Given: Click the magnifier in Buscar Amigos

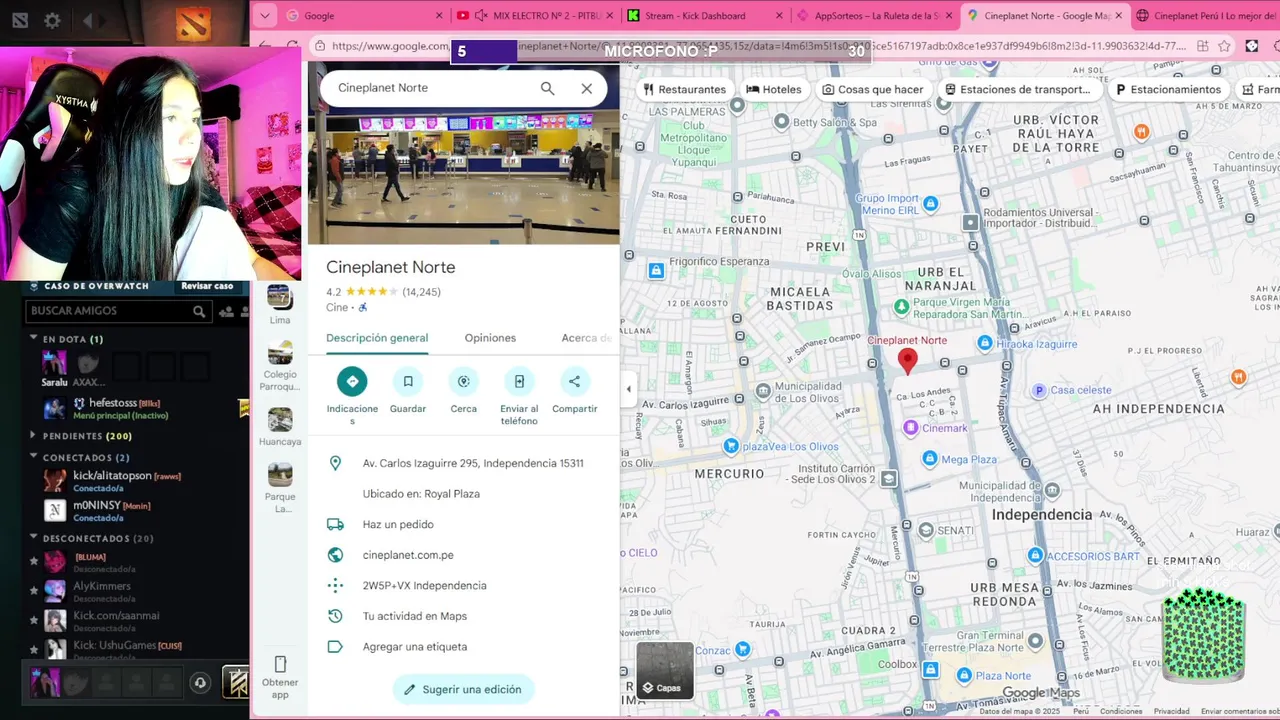Looking at the screenshot, I should point(199,311).
